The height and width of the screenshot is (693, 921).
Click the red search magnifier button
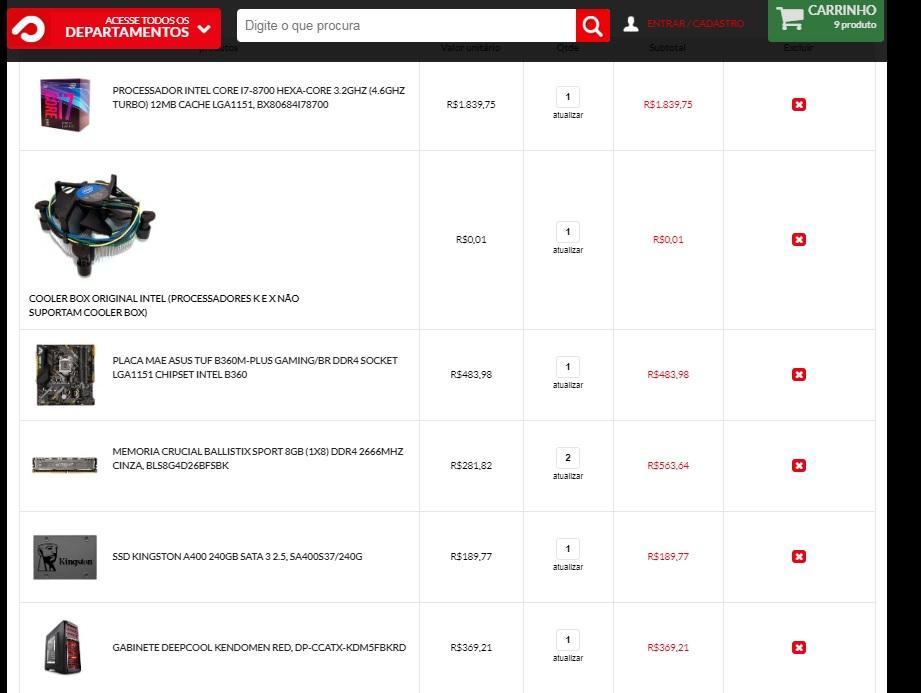coord(592,25)
